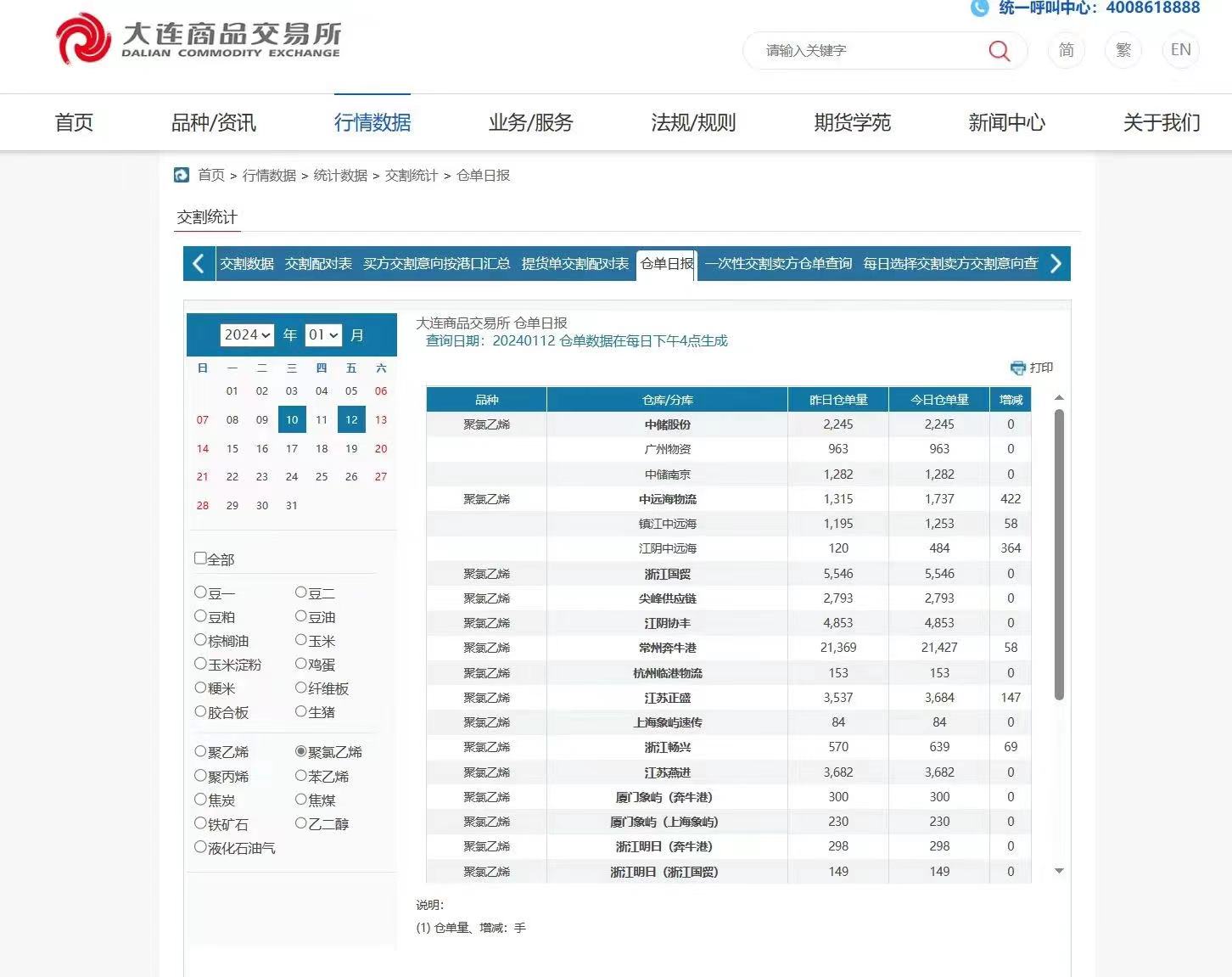Switch to the 交割数据 tab
The width and height of the screenshot is (1232, 977).
click(247, 264)
